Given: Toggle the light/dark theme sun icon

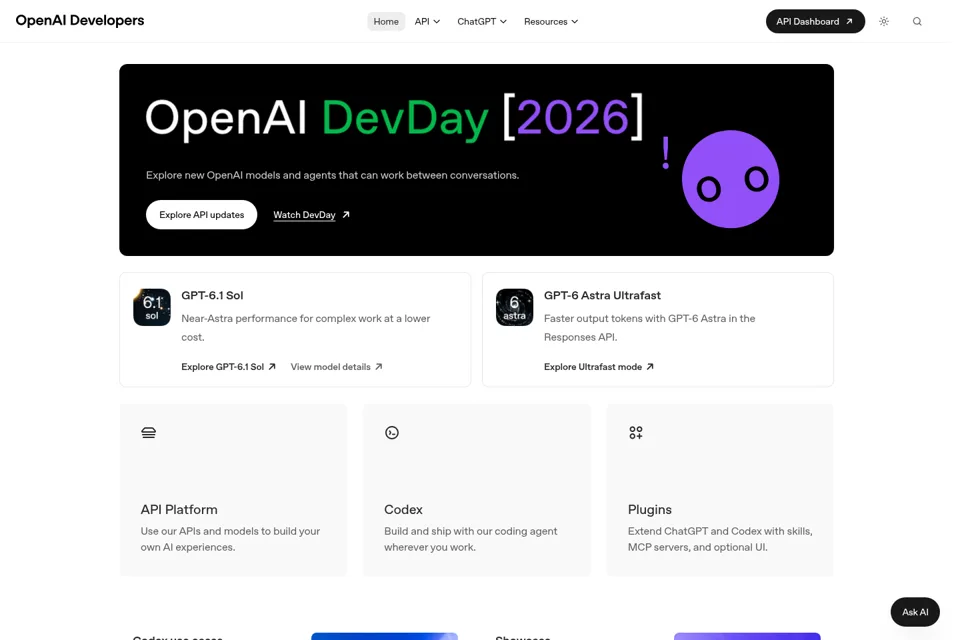Looking at the screenshot, I should 883,21.
